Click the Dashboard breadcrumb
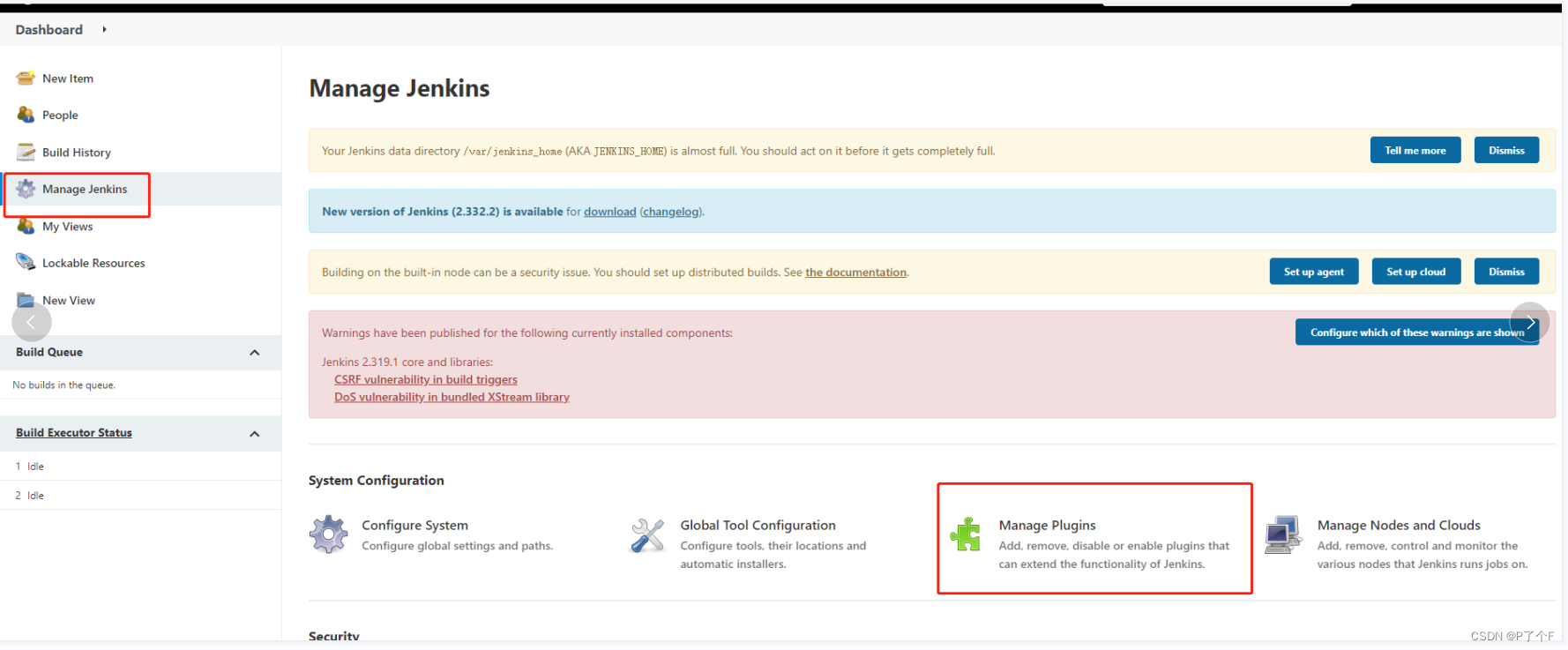The height and width of the screenshot is (650, 1568). [x=49, y=30]
